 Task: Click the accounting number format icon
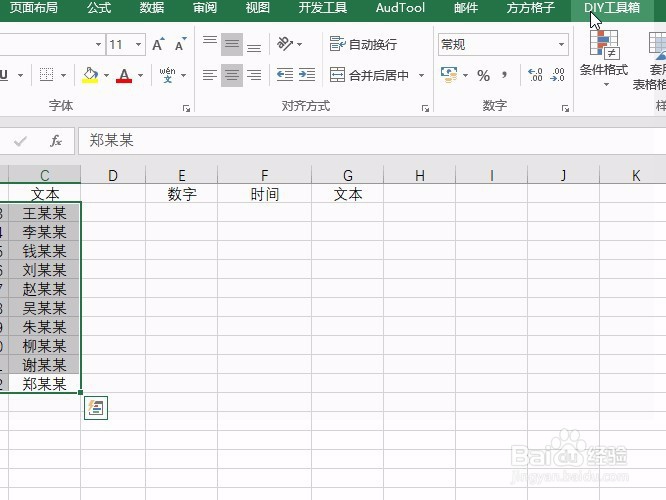(x=449, y=75)
